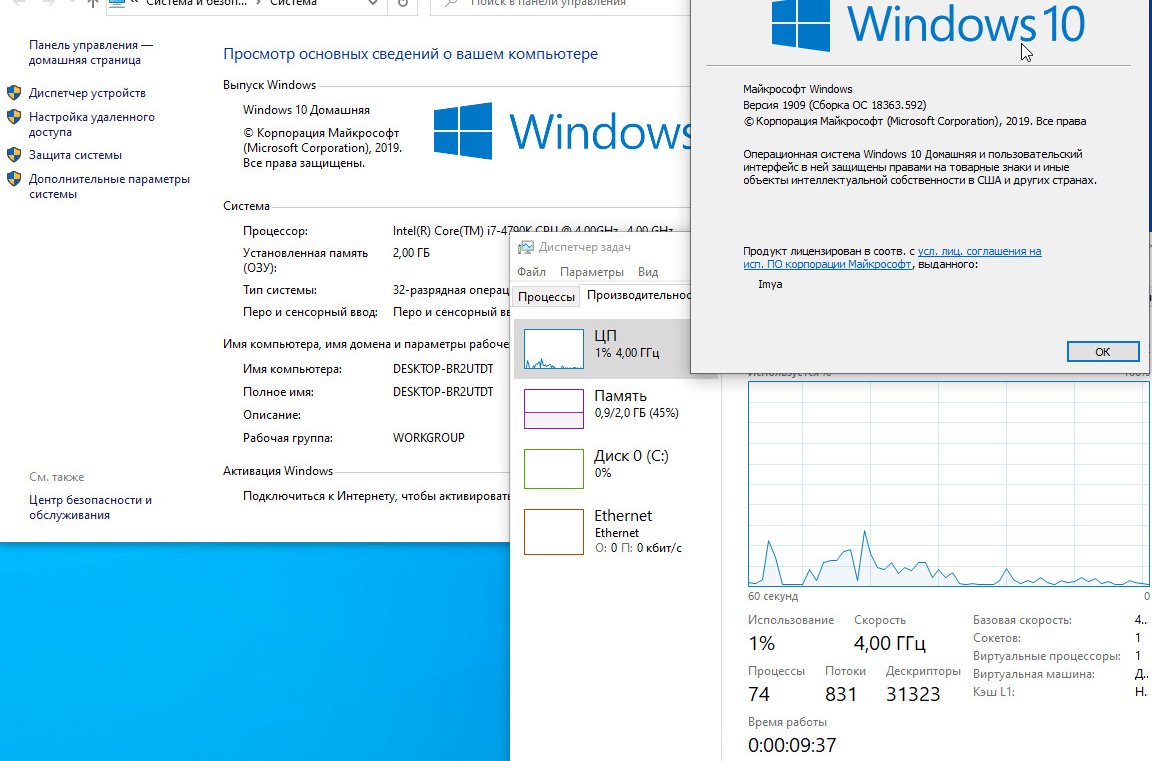Open the address bar history dropdown
The image size is (1152, 761).
(x=373, y=4)
